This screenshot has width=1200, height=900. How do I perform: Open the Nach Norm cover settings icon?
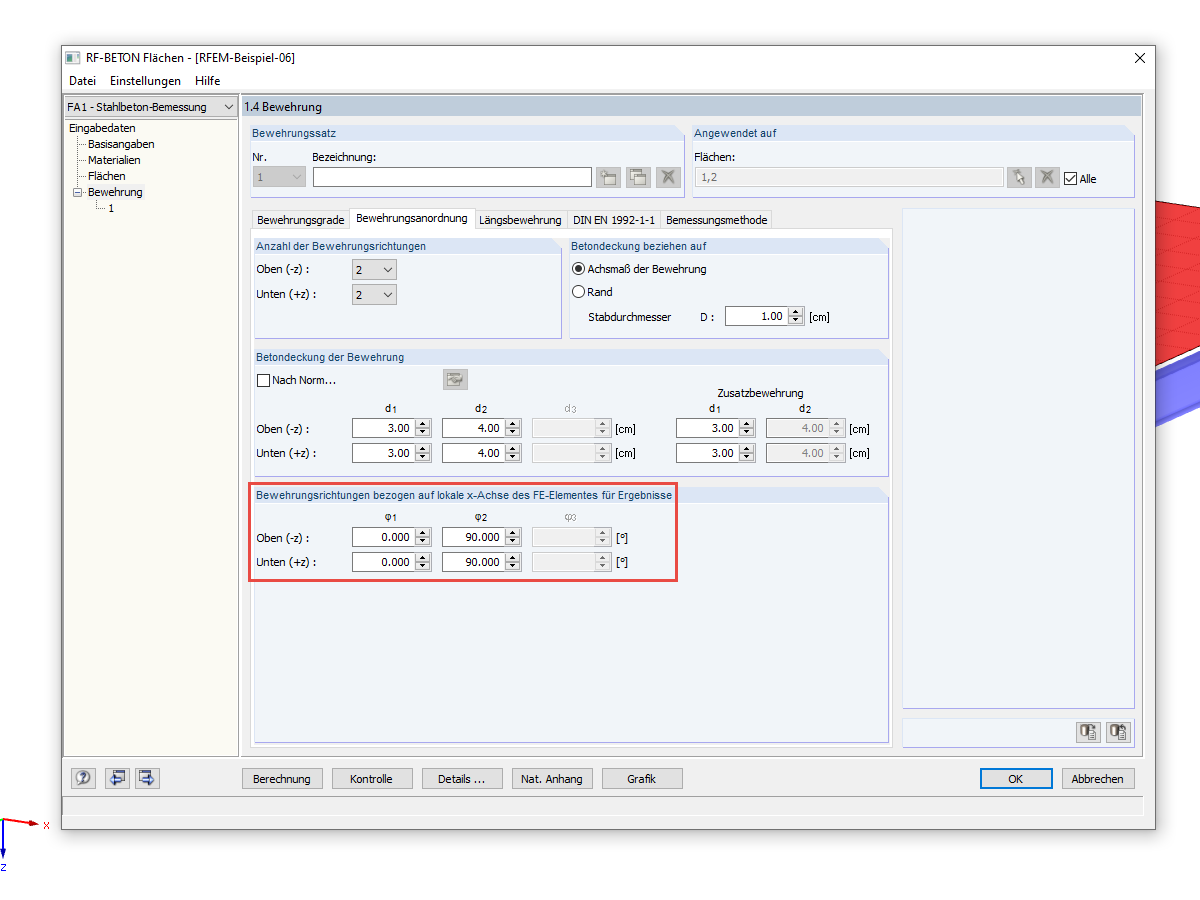pyautogui.click(x=456, y=380)
